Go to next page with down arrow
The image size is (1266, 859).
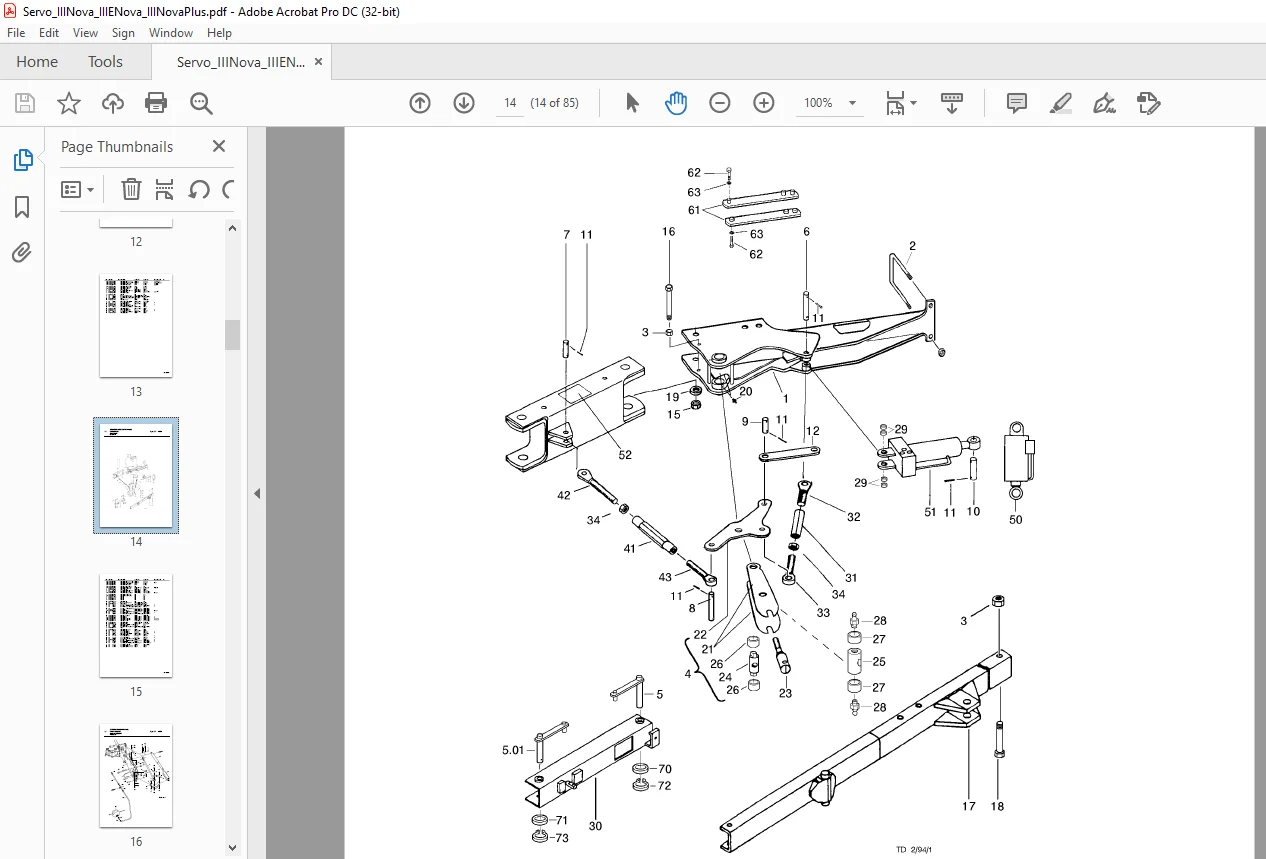(x=464, y=103)
